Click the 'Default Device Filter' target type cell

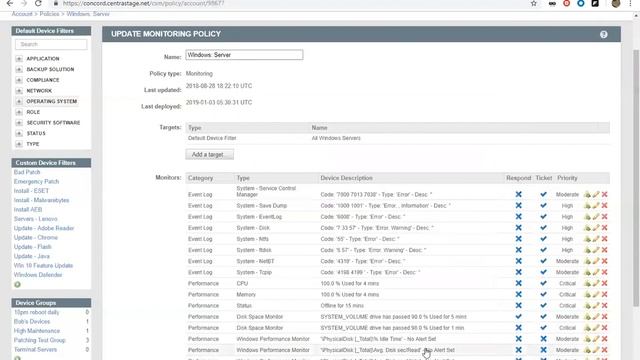point(212,138)
